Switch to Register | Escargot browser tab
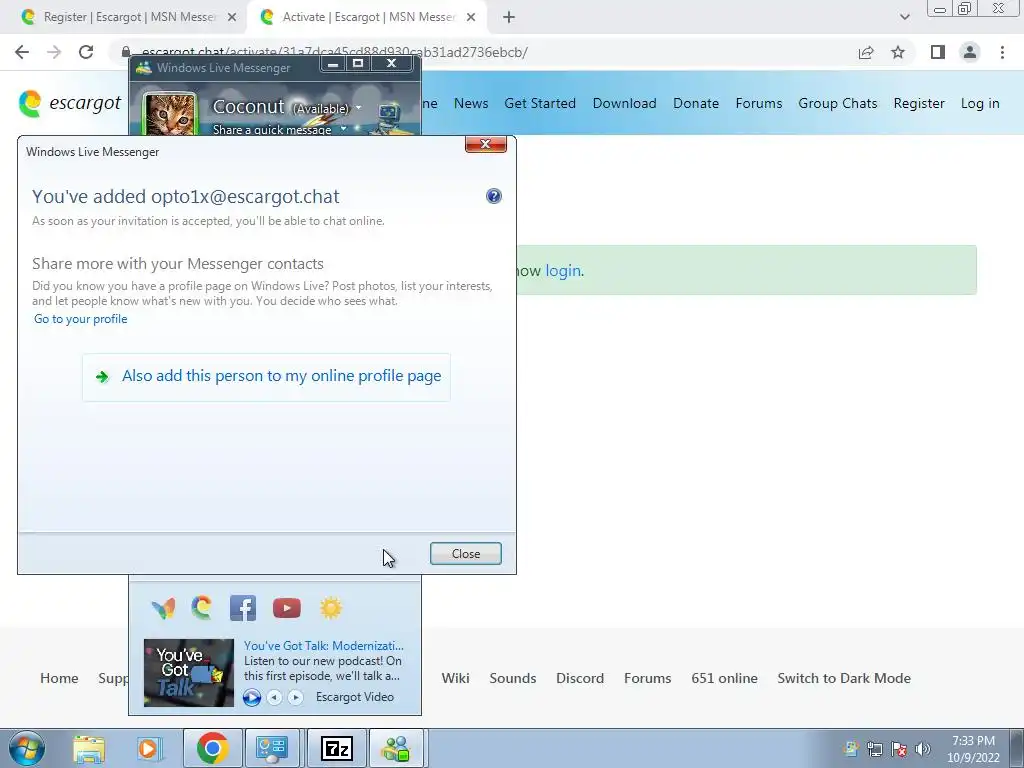The image size is (1024, 768). [129, 17]
